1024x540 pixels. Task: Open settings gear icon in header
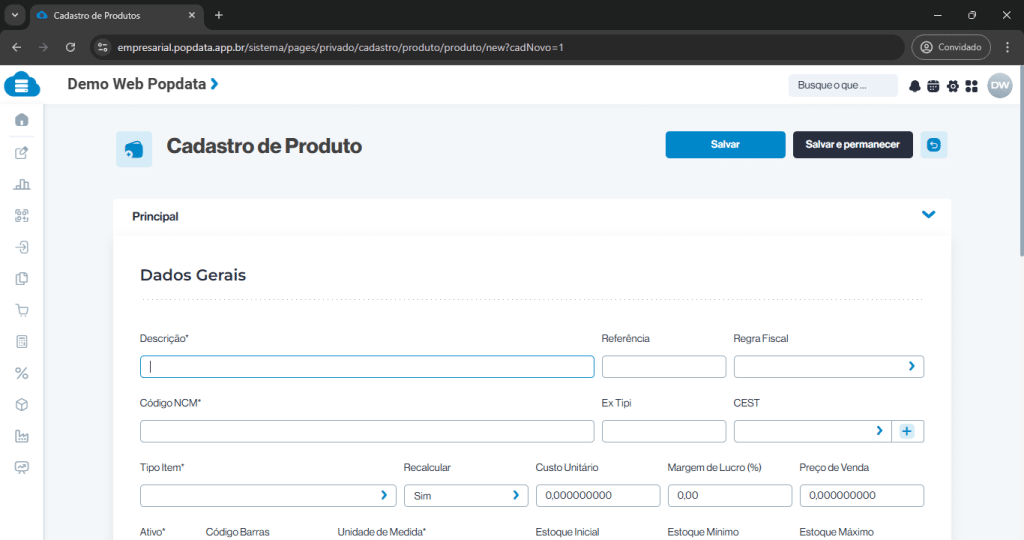pos(952,86)
